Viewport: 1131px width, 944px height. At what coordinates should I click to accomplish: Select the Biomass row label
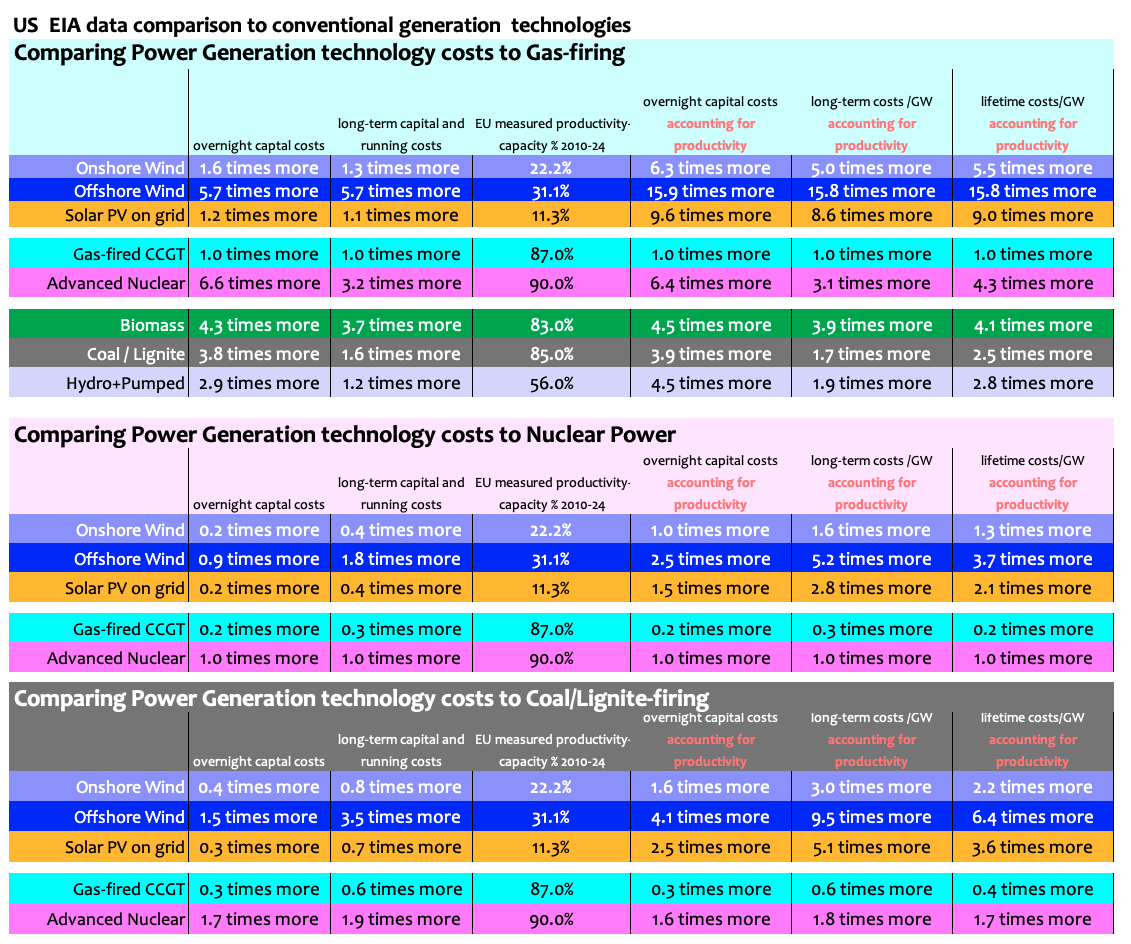click(x=152, y=325)
